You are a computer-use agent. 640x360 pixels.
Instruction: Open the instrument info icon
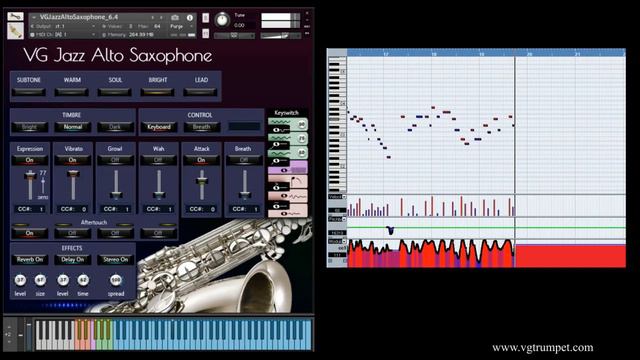(x=189, y=18)
